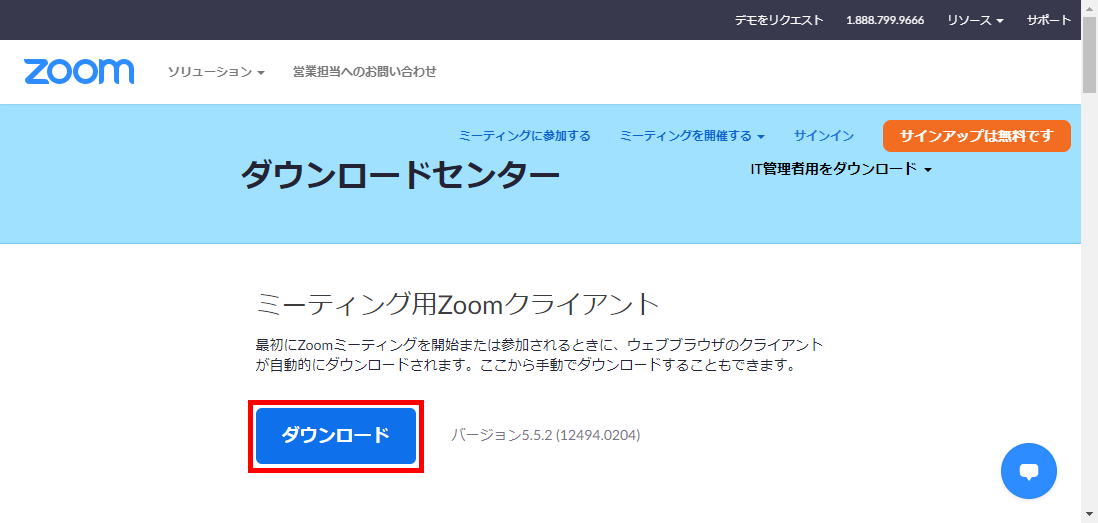Image resolution: width=1098 pixels, height=523 pixels.
Task: Click the サインイン link
Action: coord(824,136)
